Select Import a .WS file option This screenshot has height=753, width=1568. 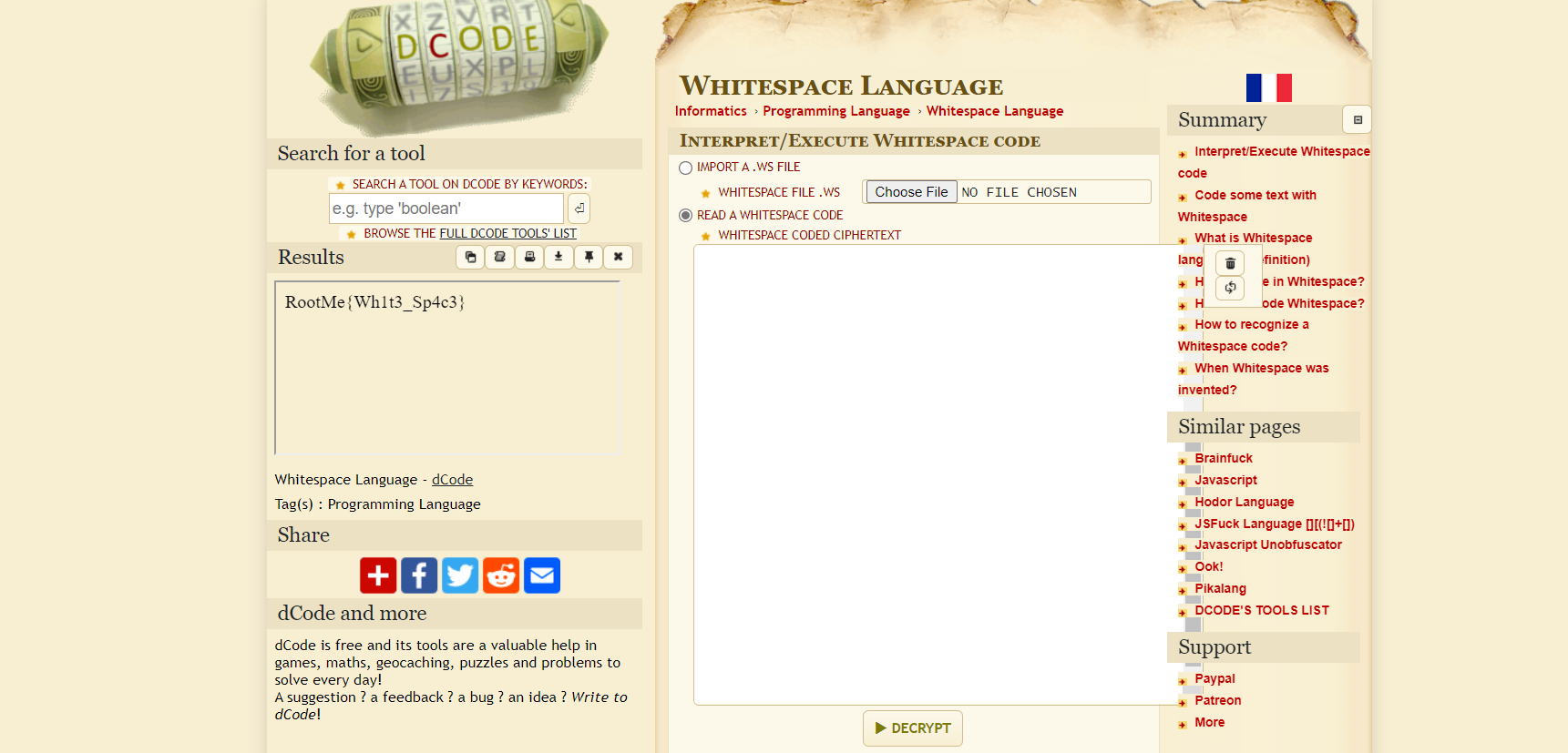[686, 168]
